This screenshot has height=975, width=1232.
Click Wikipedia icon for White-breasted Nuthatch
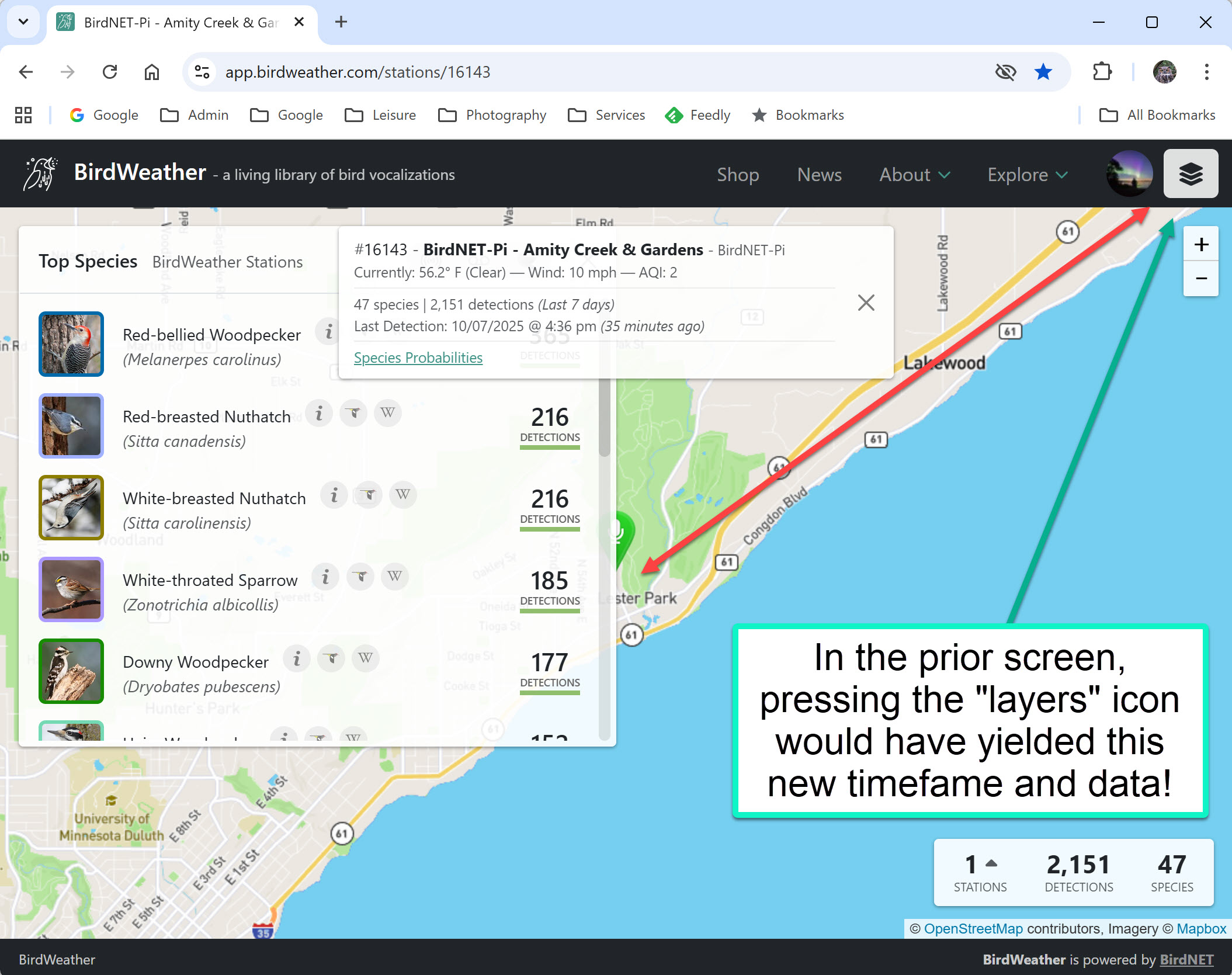pyautogui.click(x=402, y=495)
